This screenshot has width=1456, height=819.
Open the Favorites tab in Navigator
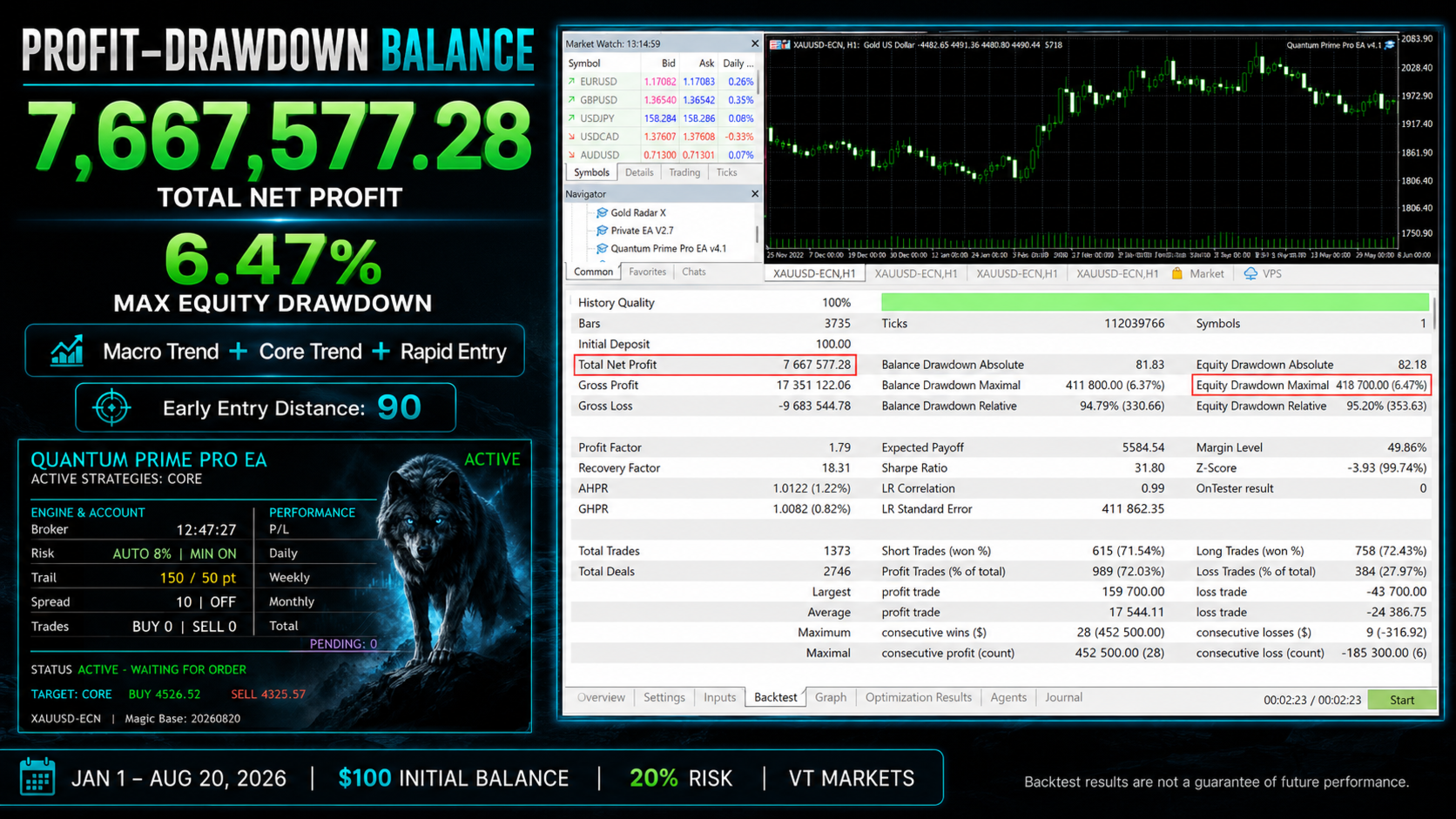(647, 272)
